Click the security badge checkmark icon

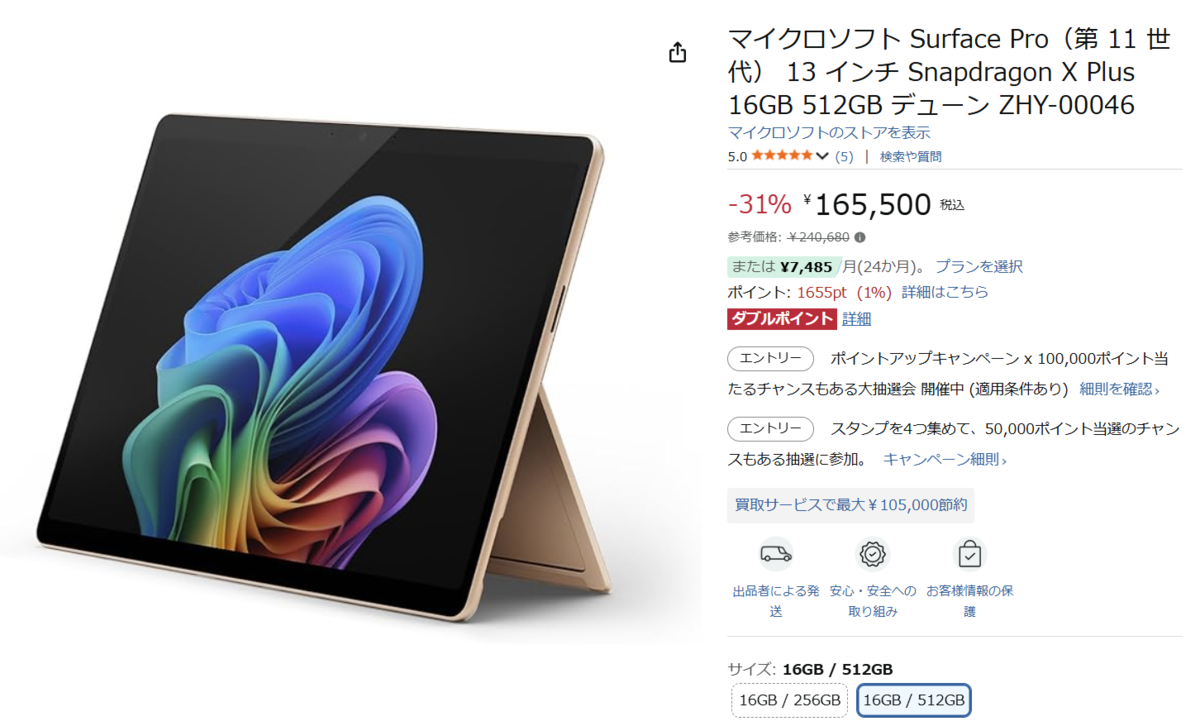873,554
